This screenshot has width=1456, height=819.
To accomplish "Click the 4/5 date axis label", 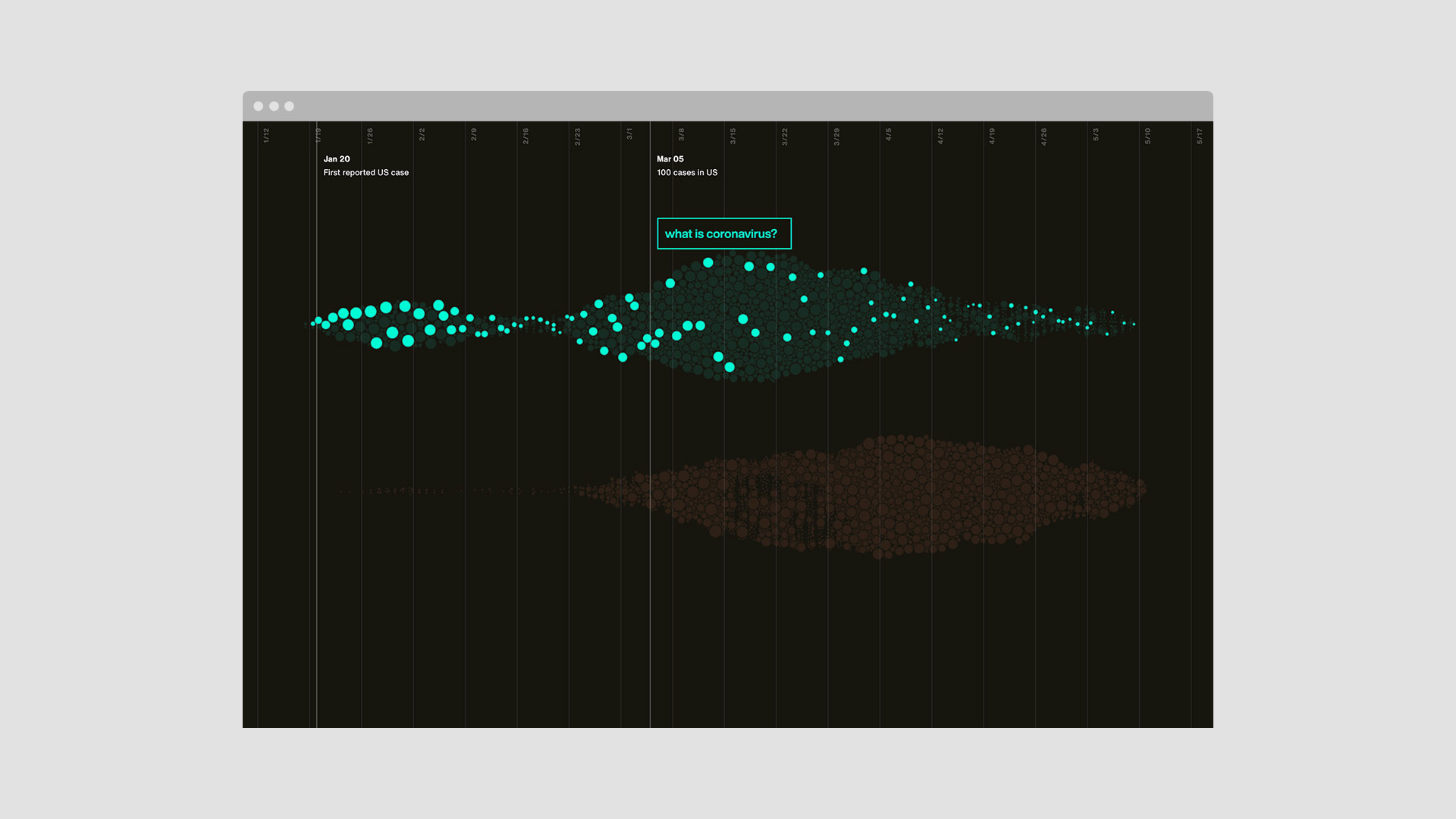I will [x=889, y=135].
